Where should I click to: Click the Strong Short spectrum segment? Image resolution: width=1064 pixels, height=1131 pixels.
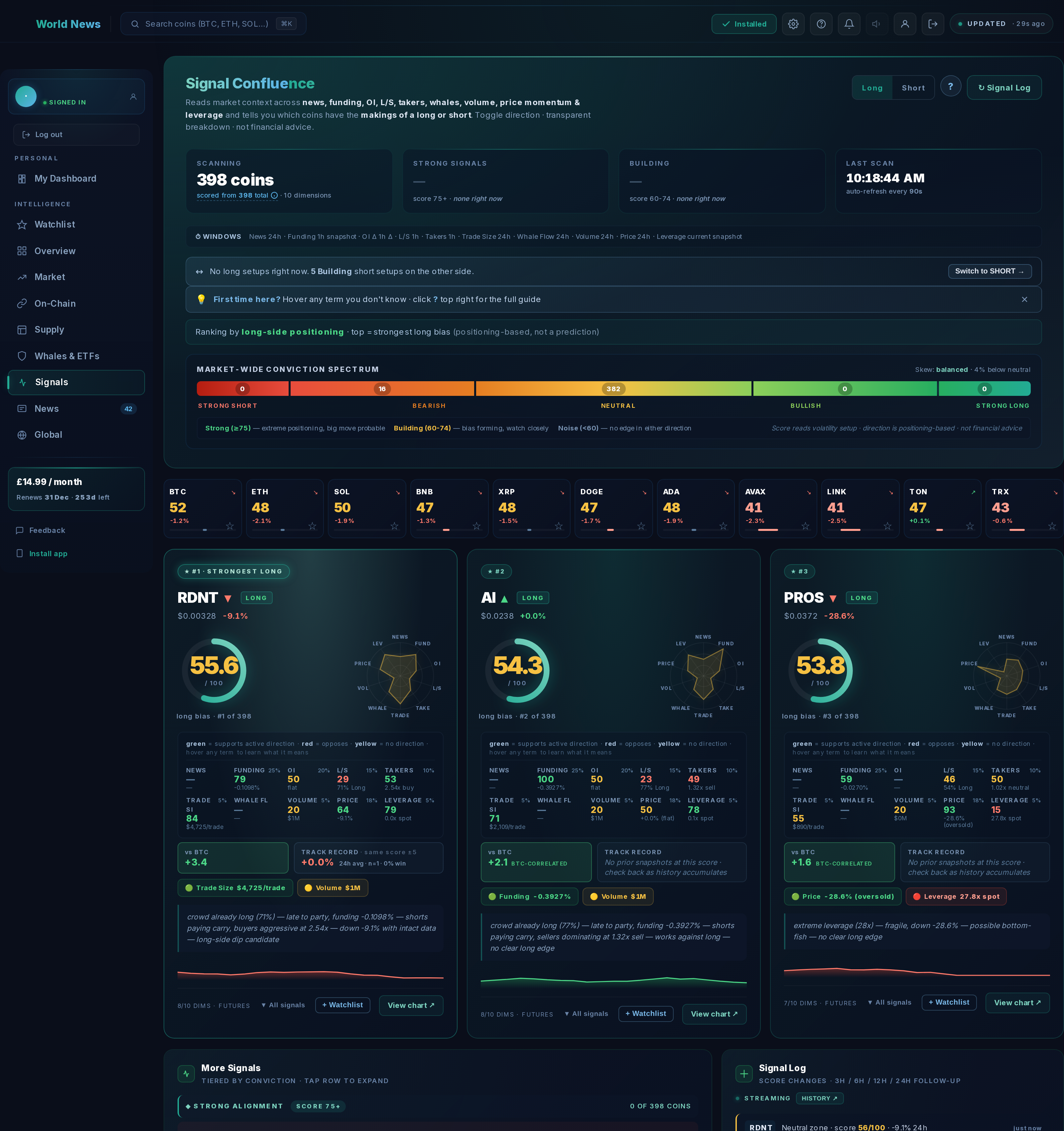pos(242,389)
